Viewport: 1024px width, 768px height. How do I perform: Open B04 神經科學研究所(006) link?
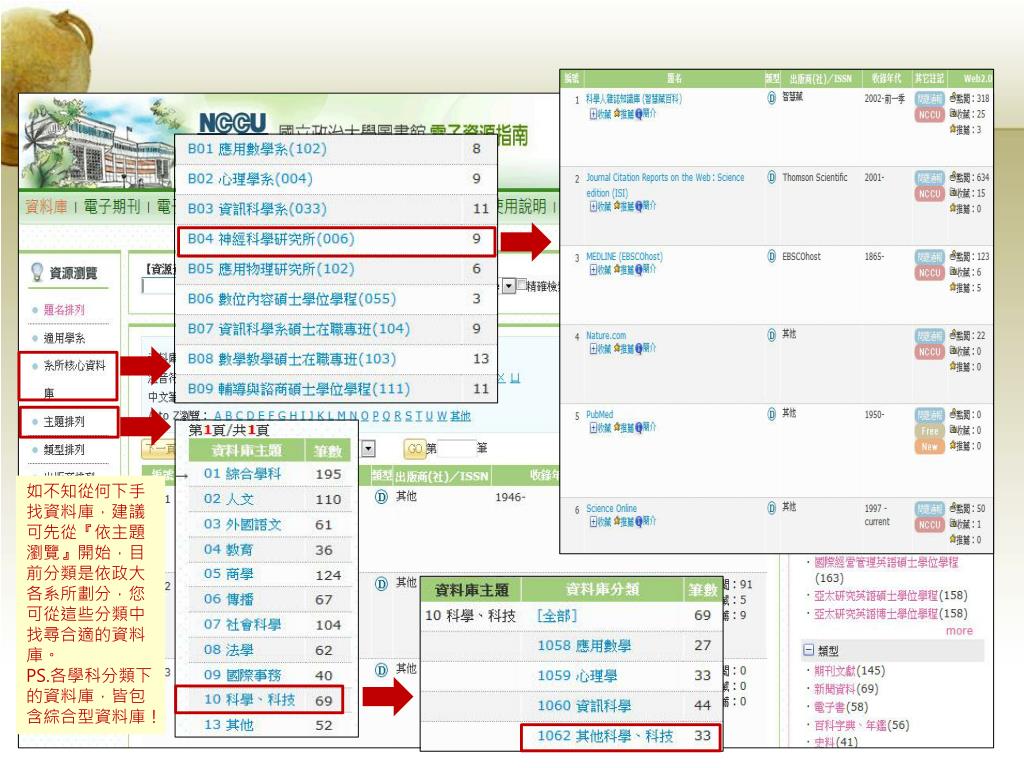[x=271, y=239]
